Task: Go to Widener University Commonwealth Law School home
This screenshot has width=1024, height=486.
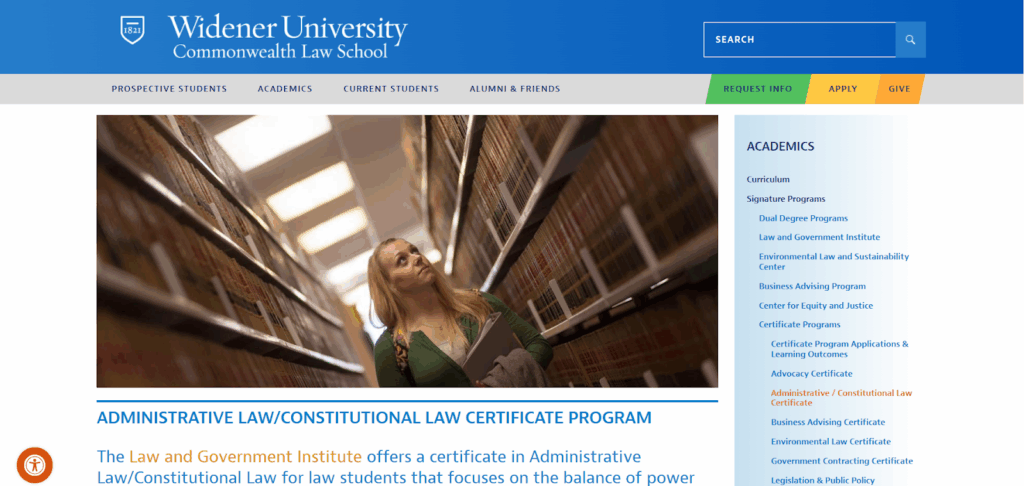Action: (x=287, y=37)
